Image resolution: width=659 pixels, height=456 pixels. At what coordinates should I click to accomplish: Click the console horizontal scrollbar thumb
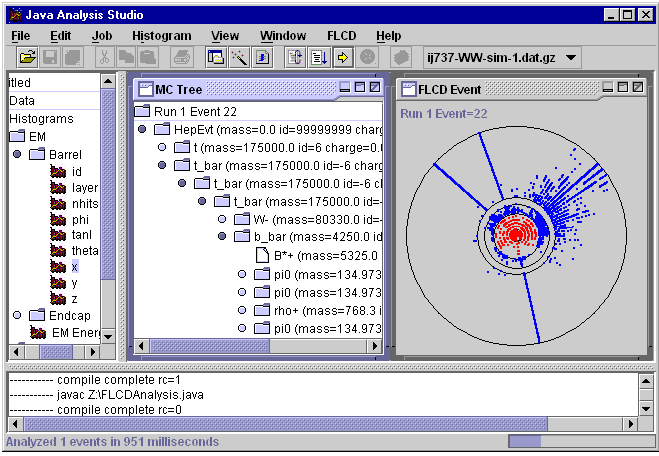[x=278, y=422]
